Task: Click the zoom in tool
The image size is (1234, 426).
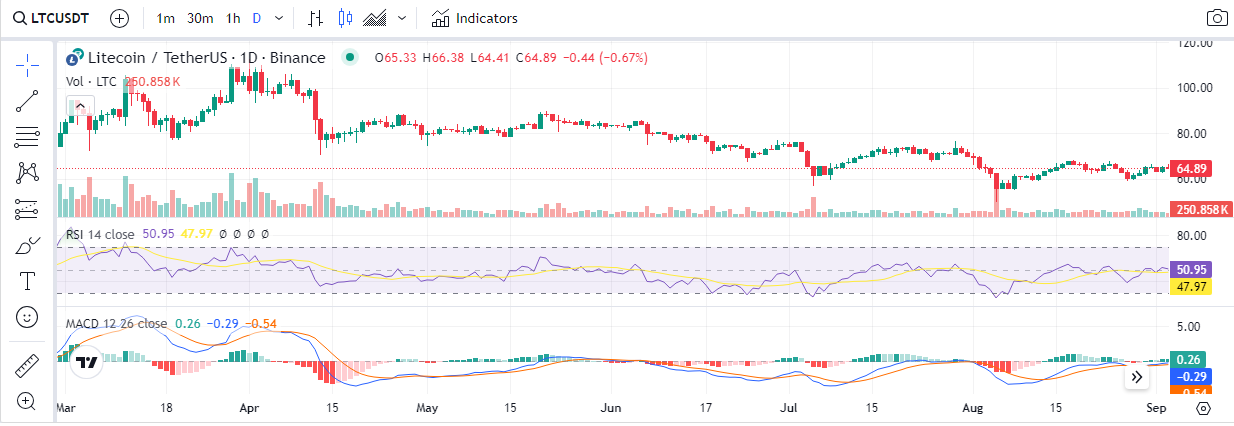Action: coord(27,402)
